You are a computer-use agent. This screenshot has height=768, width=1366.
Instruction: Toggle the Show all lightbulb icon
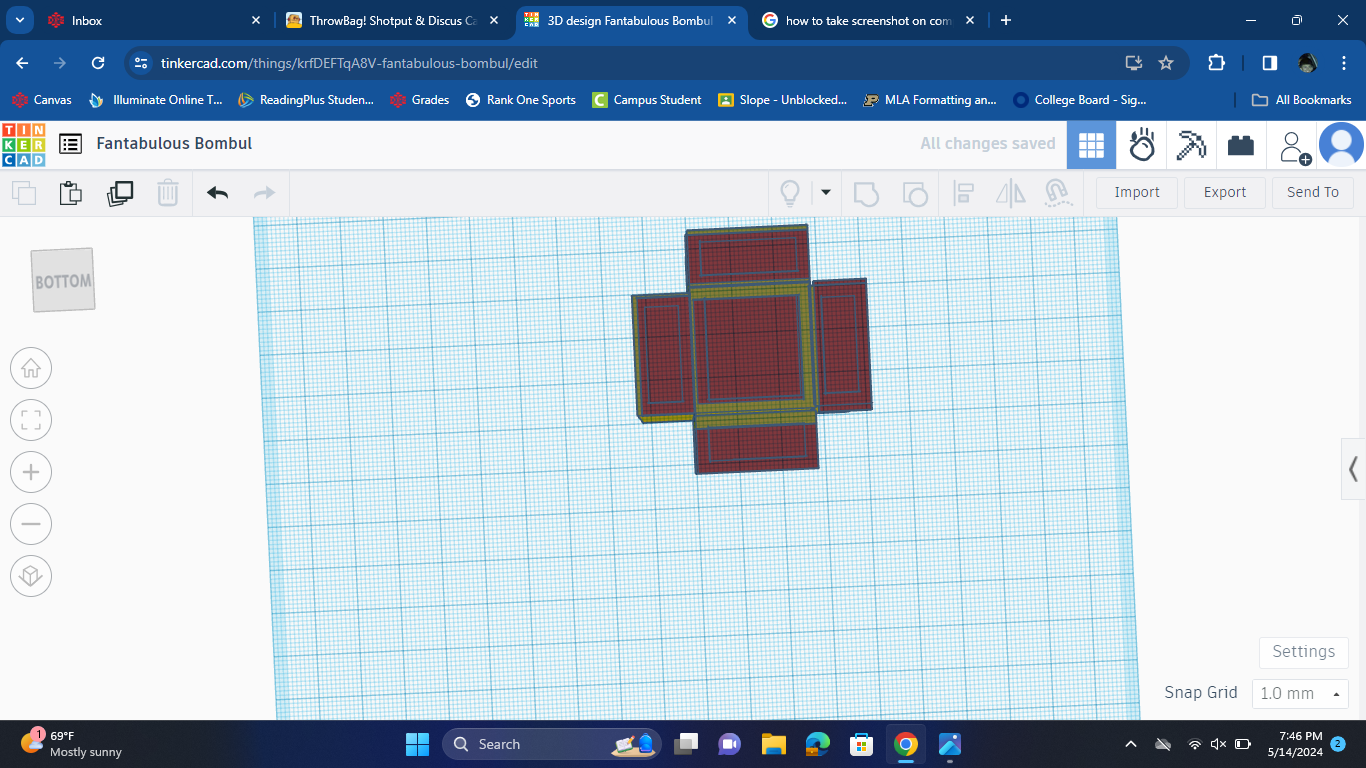click(x=790, y=193)
